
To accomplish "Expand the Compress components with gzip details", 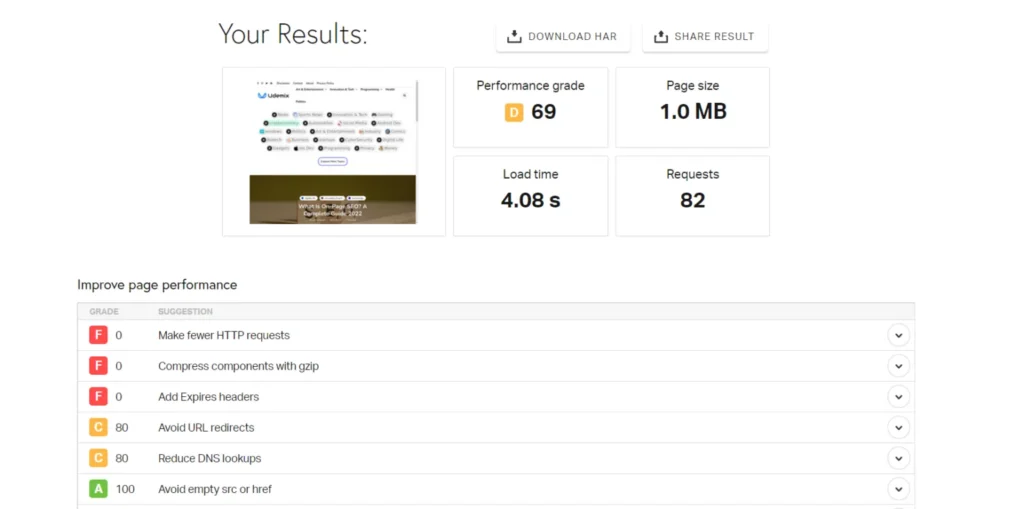I will click(898, 366).
